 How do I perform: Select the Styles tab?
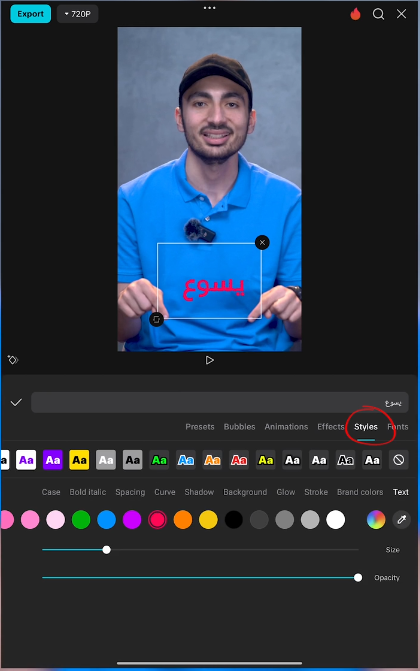[366, 427]
